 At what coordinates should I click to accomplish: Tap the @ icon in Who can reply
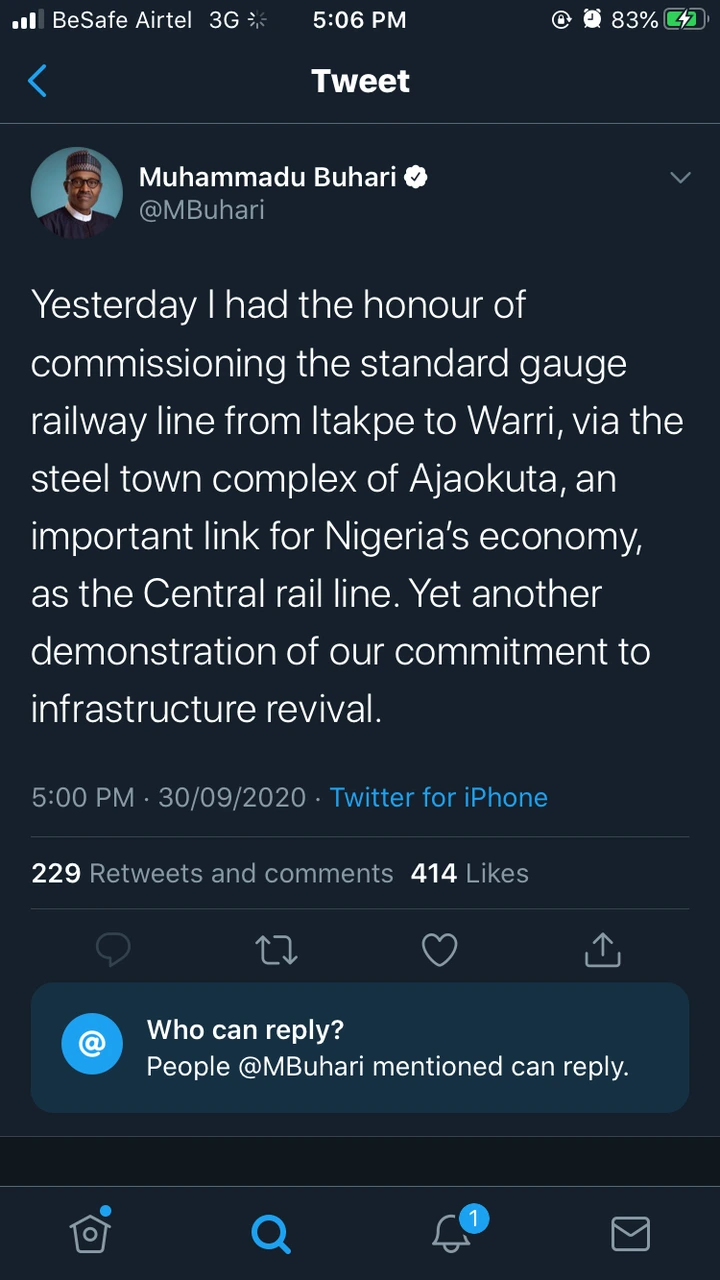point(92,1045)
